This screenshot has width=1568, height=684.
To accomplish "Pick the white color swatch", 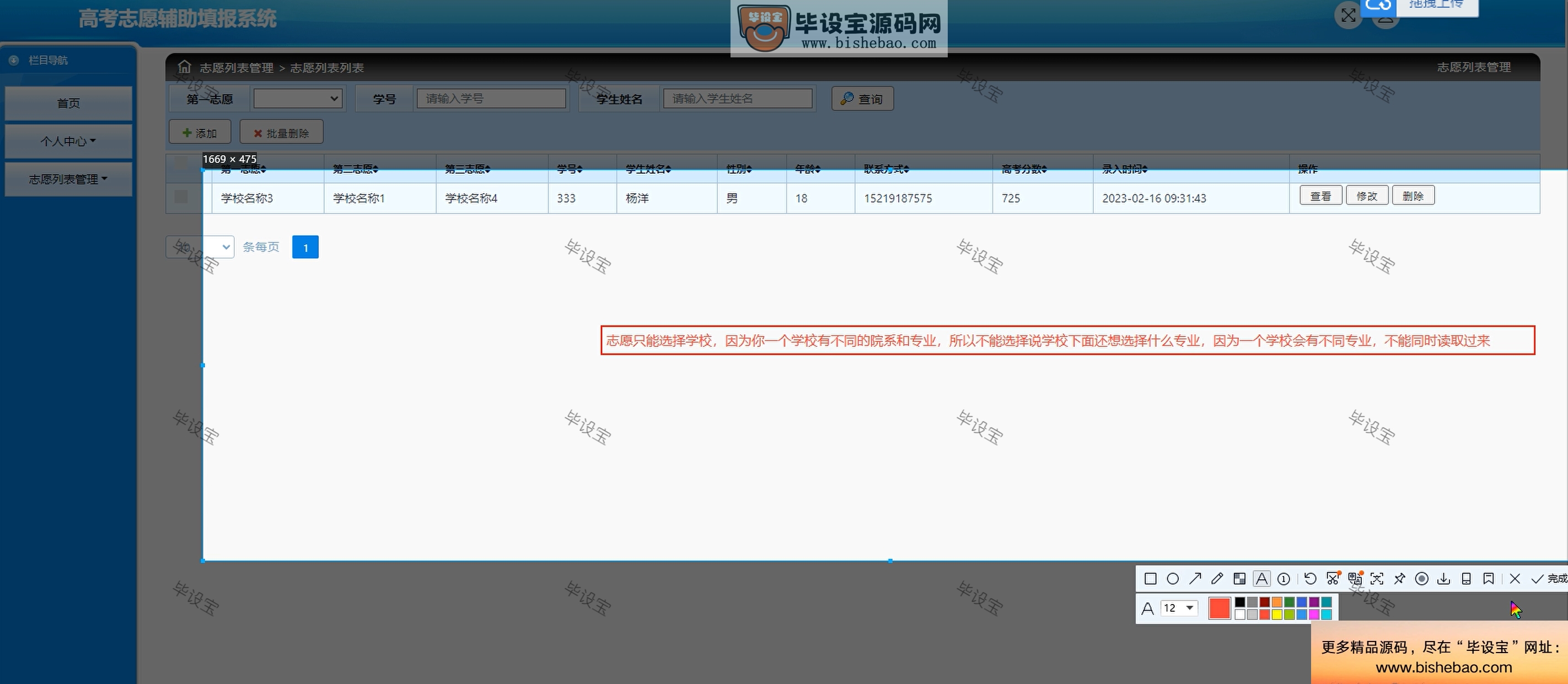I will pyautogui.click(x=1240, y=614).
